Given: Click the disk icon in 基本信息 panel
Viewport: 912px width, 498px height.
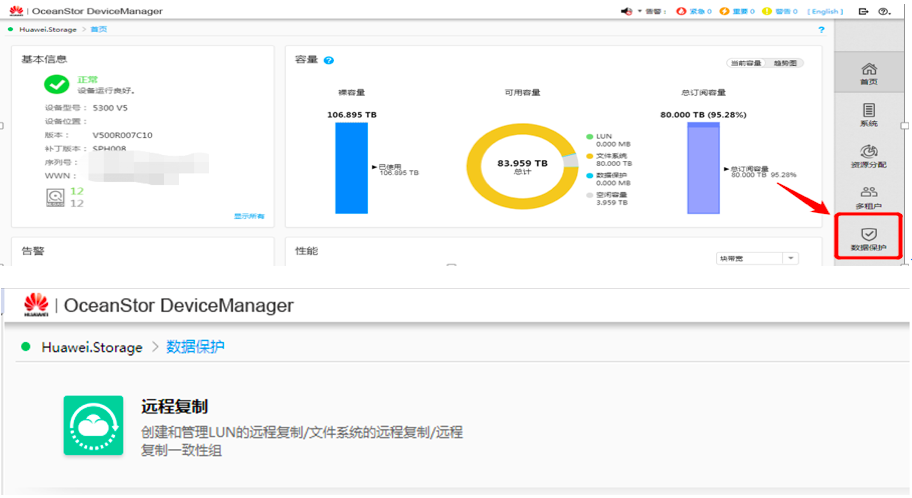Looking at the screenshot, I should pyautogui.click(x=55, y=197).
